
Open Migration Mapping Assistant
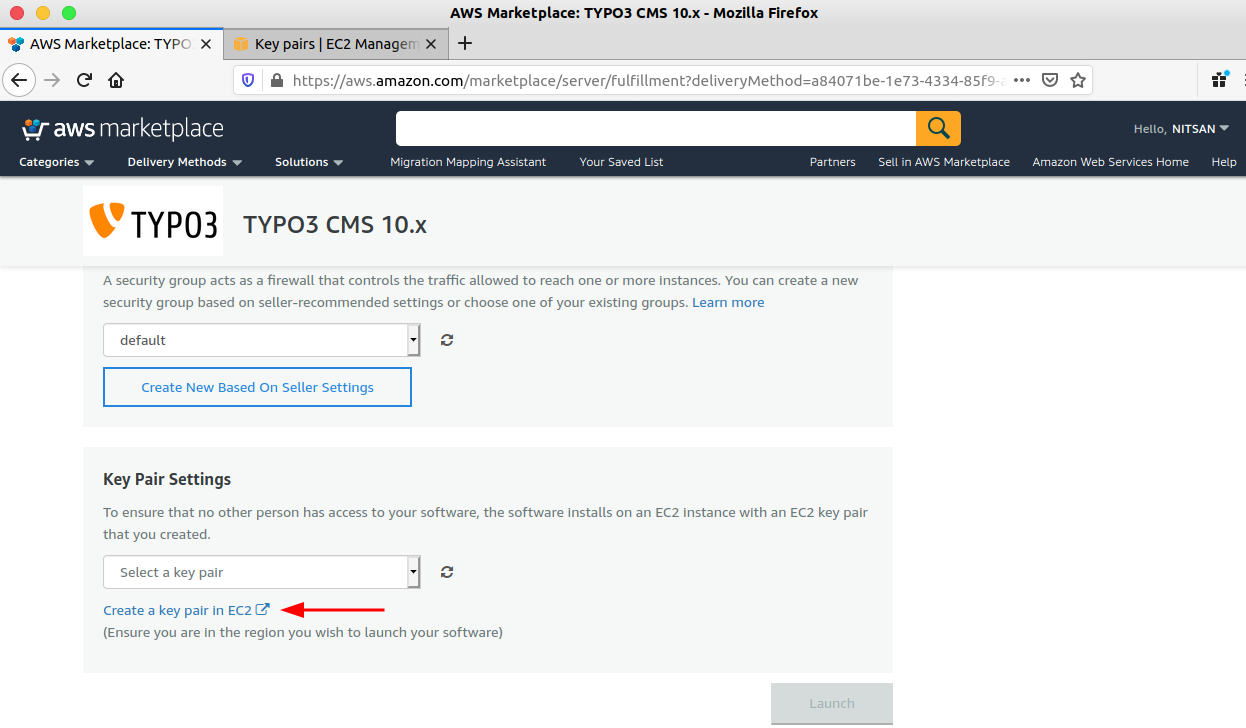[468, 162]
